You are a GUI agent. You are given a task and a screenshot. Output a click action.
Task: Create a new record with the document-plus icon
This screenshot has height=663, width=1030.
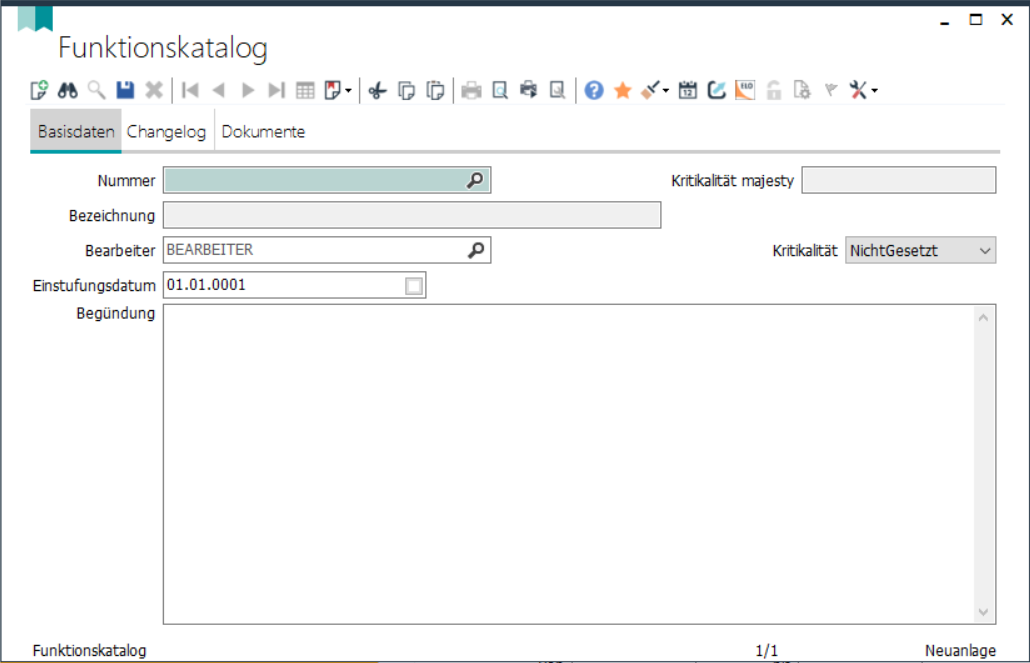(39, 90)
